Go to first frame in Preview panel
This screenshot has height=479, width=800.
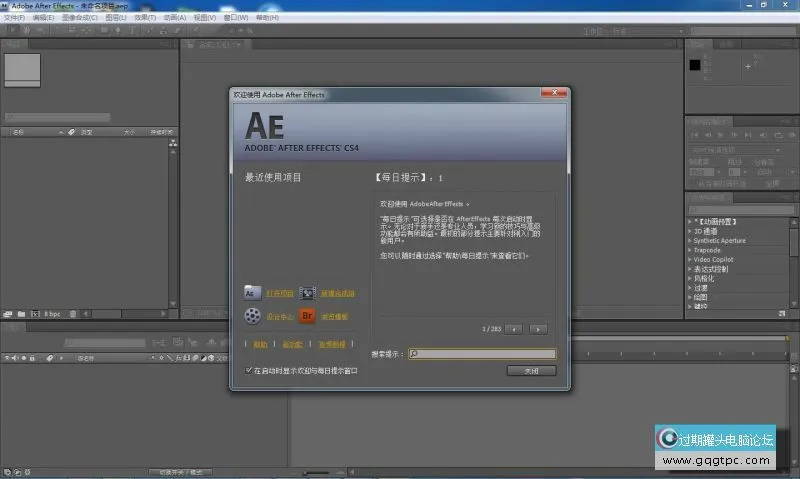pyautogui.click(x=694, y=135)
